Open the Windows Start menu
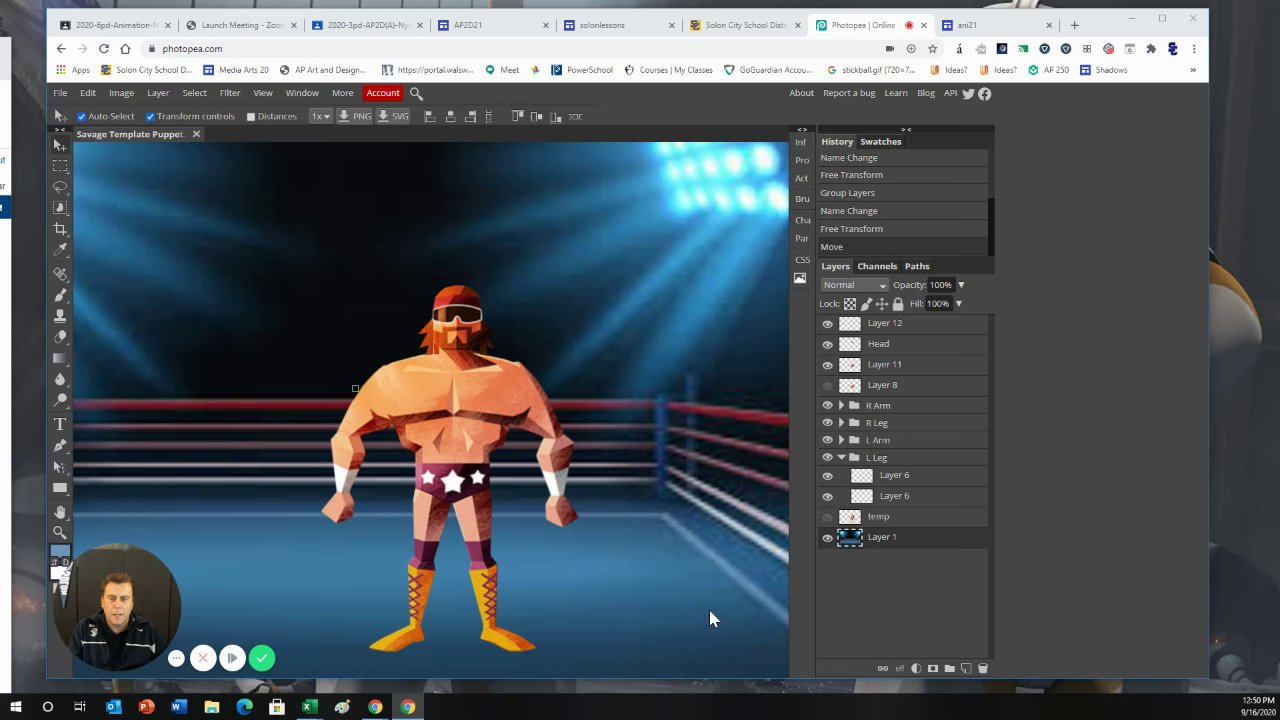The width and height of the screenshot is (1280, 720). 15,707
